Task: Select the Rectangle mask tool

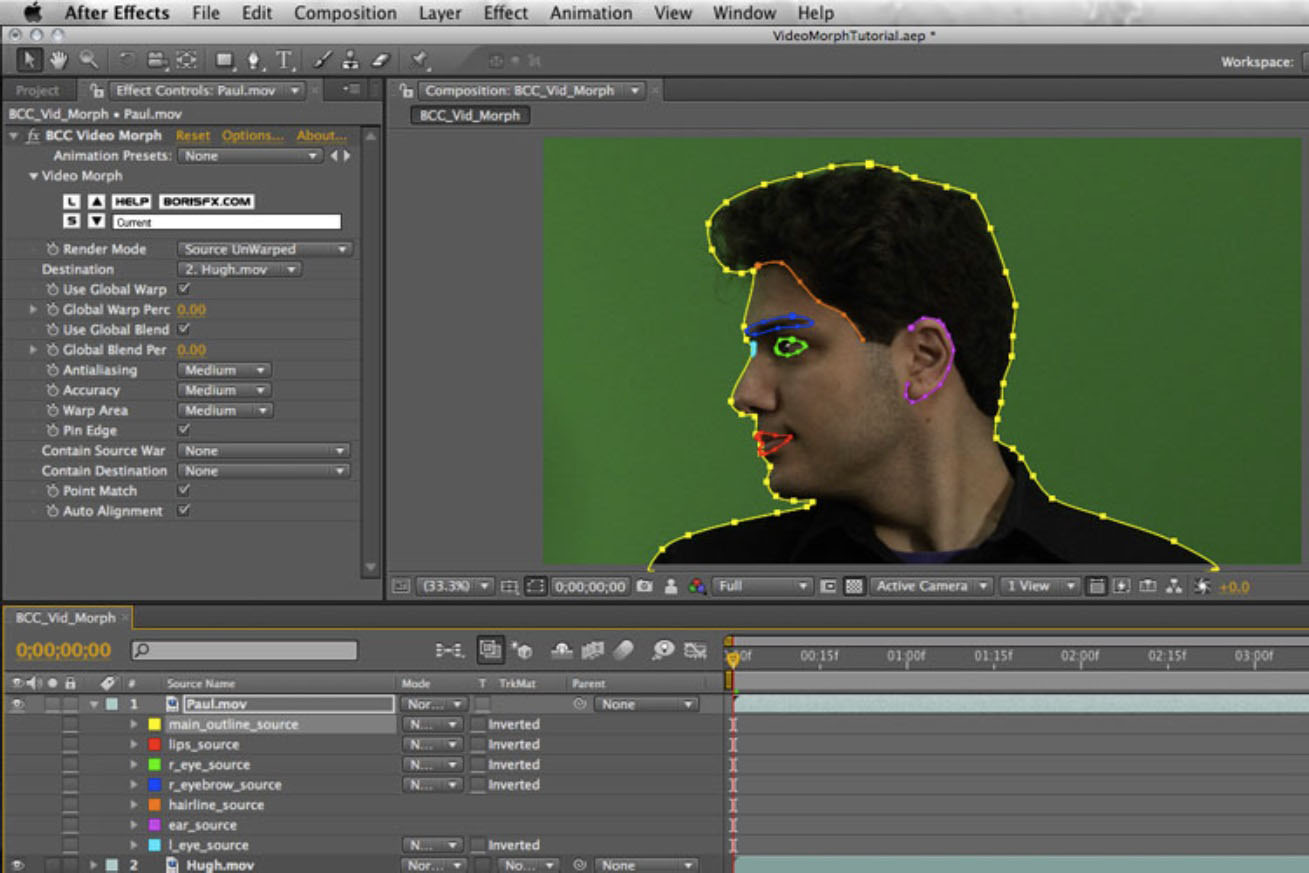Action: (x=223, y=61)
